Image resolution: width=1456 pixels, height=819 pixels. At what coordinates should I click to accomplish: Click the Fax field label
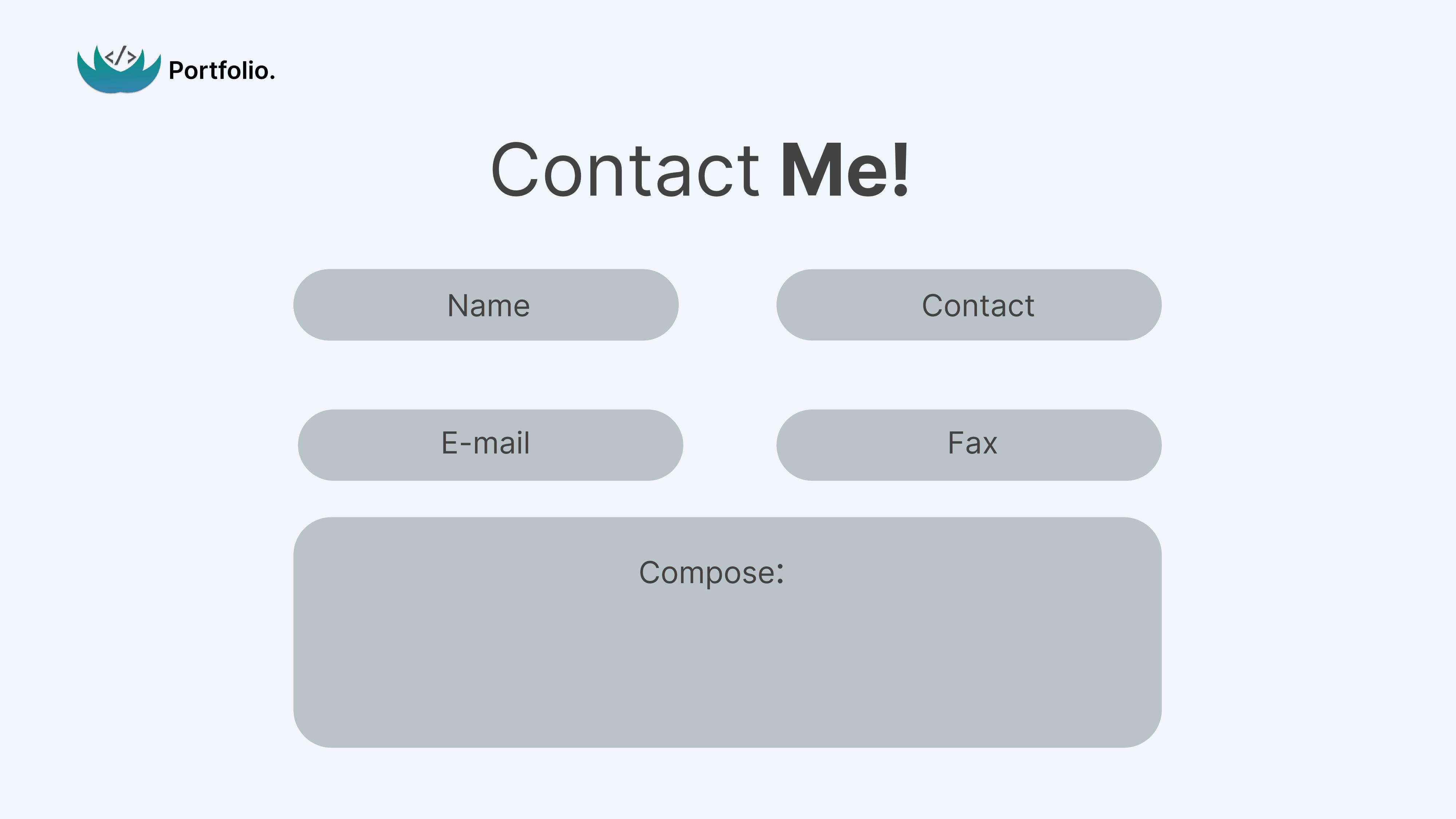(972, 444)
